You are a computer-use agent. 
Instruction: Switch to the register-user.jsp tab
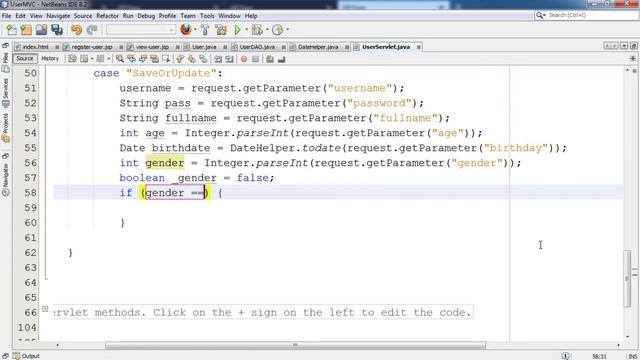pyautogui.click(x=91, y=47)
